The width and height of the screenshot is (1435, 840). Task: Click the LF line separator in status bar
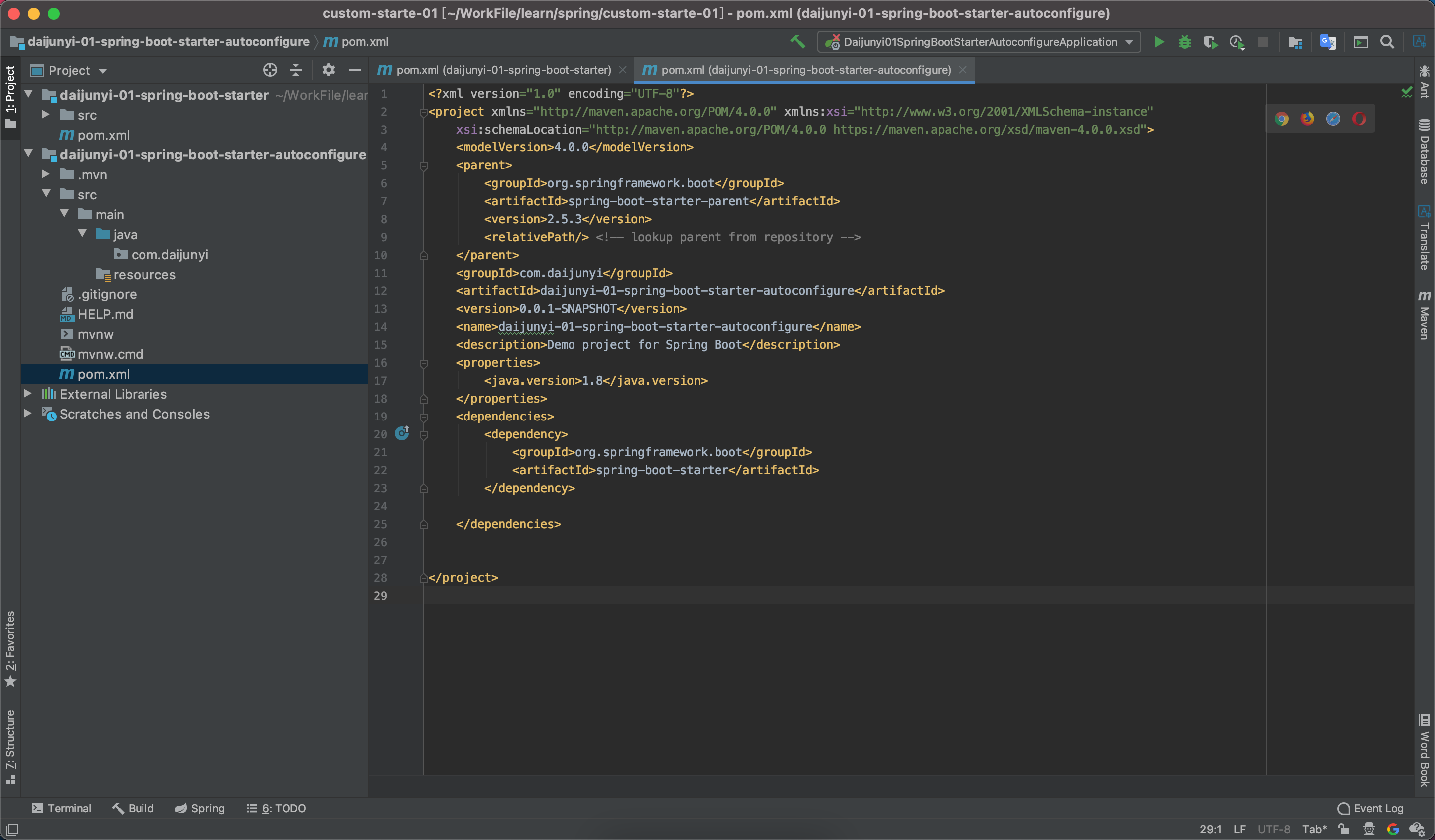point(1240,829)
